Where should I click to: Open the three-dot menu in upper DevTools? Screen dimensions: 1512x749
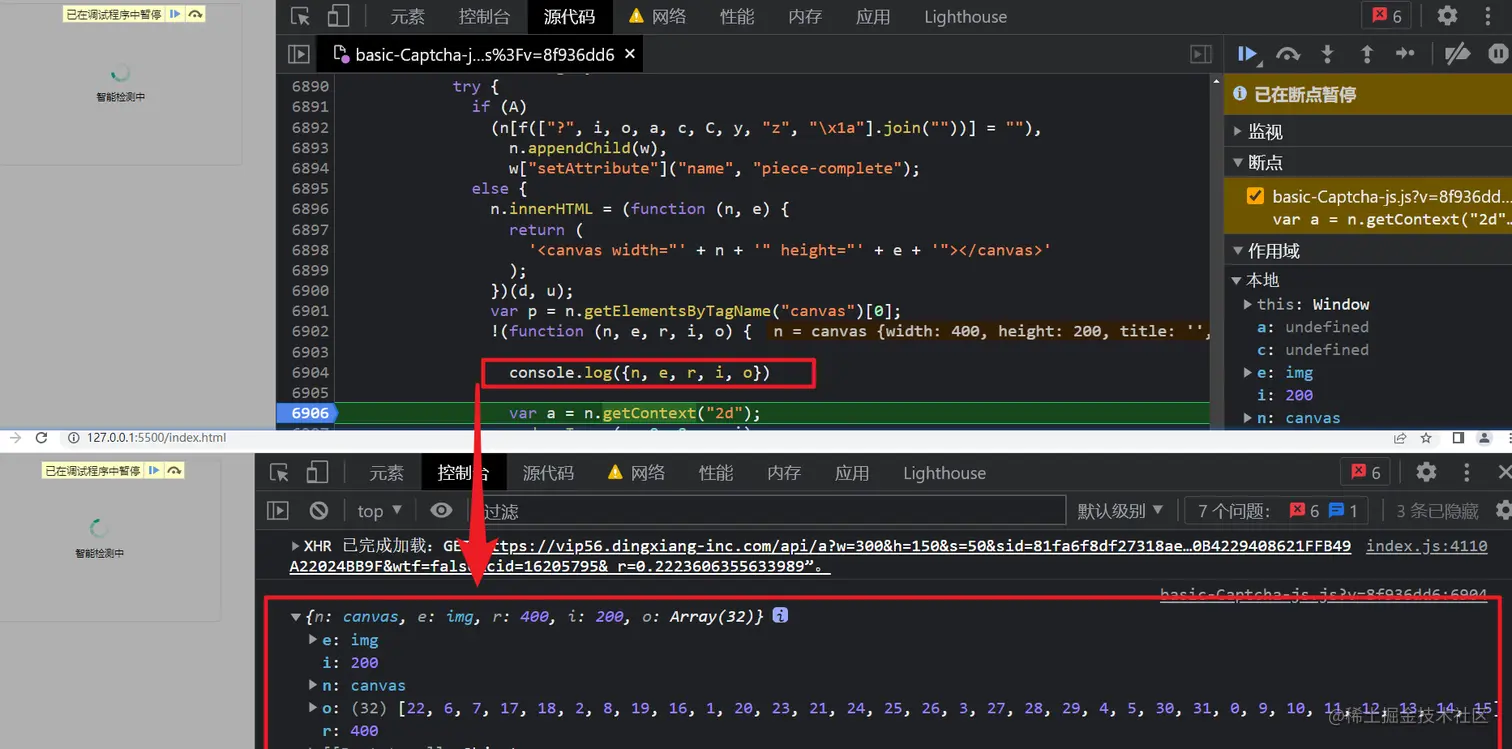1488,16
